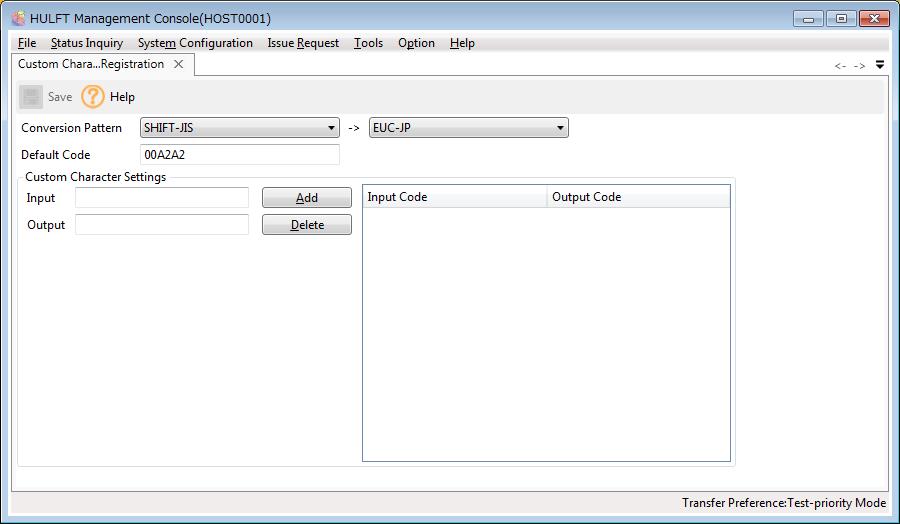This screenshot has height=524, width=900.
Task: Click Transfer Preference:Test-priority Mode status text
Action: 783,503
